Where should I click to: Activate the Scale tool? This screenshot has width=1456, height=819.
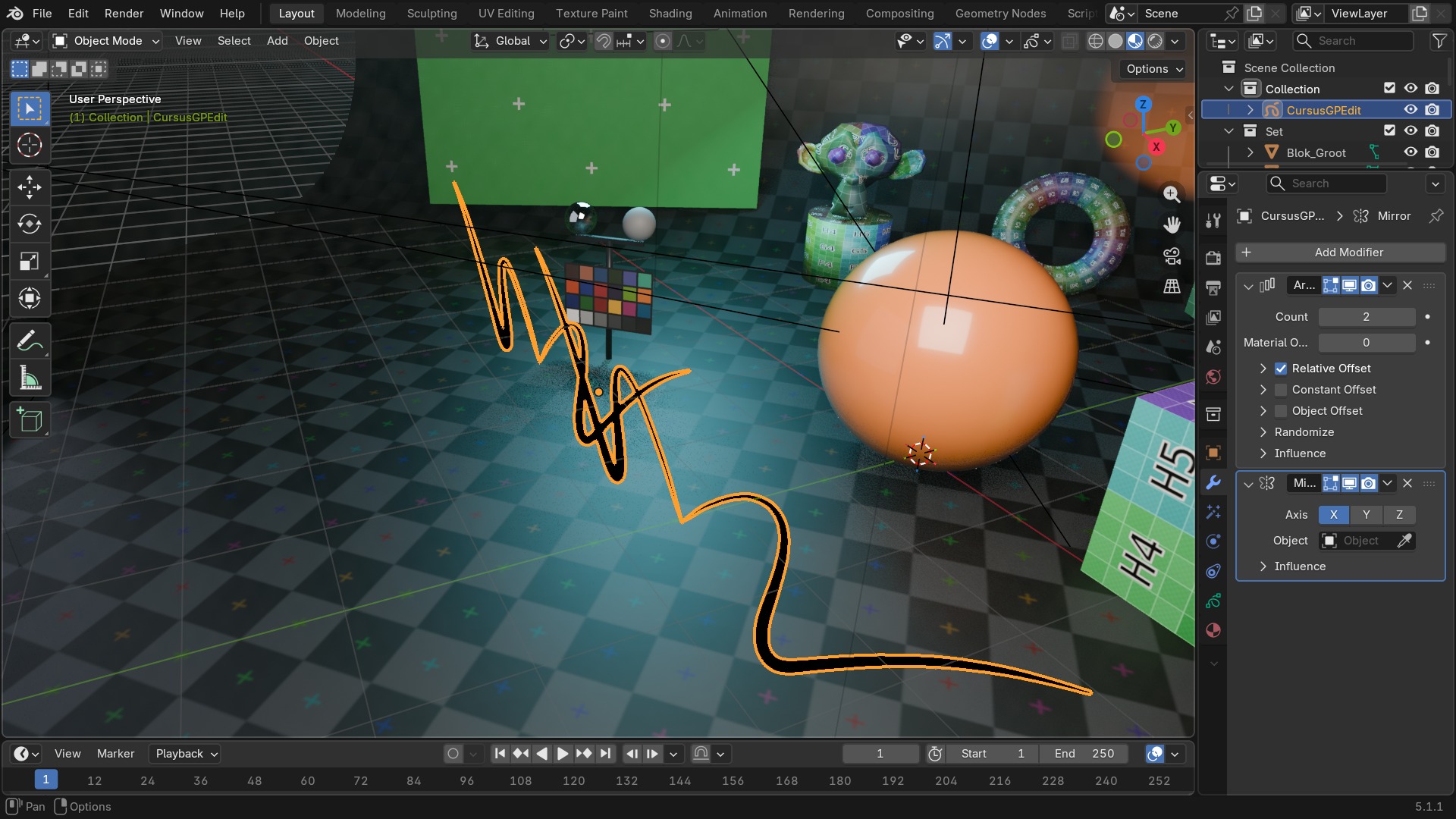[30, 261]
